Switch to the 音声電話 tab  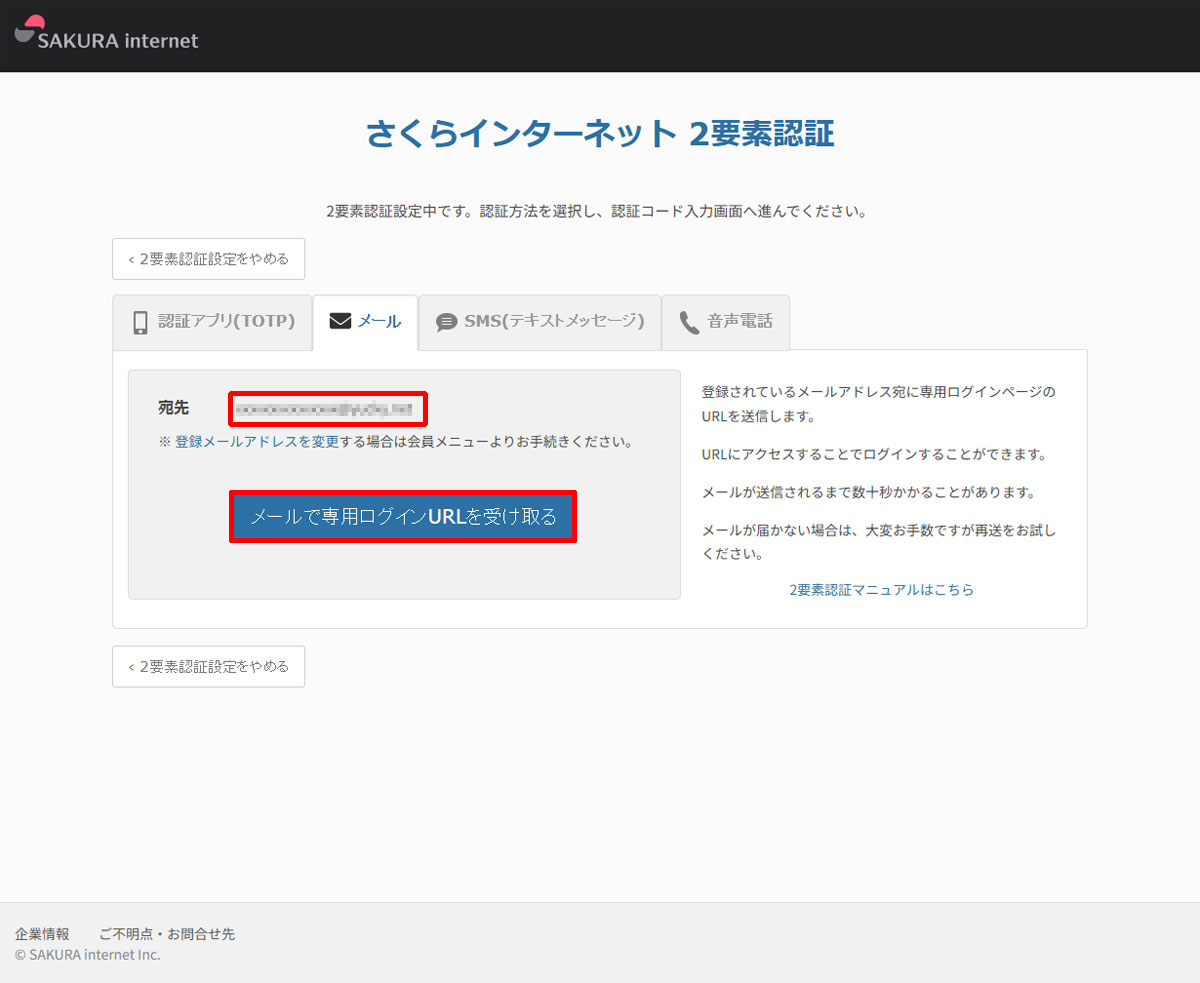click(740, 322)
